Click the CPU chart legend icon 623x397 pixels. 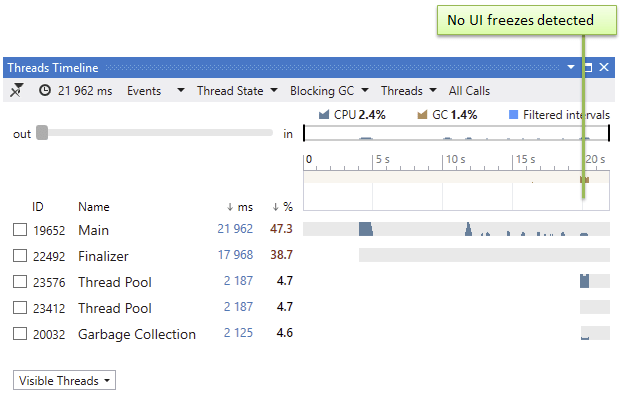click(x=324, y=115)
